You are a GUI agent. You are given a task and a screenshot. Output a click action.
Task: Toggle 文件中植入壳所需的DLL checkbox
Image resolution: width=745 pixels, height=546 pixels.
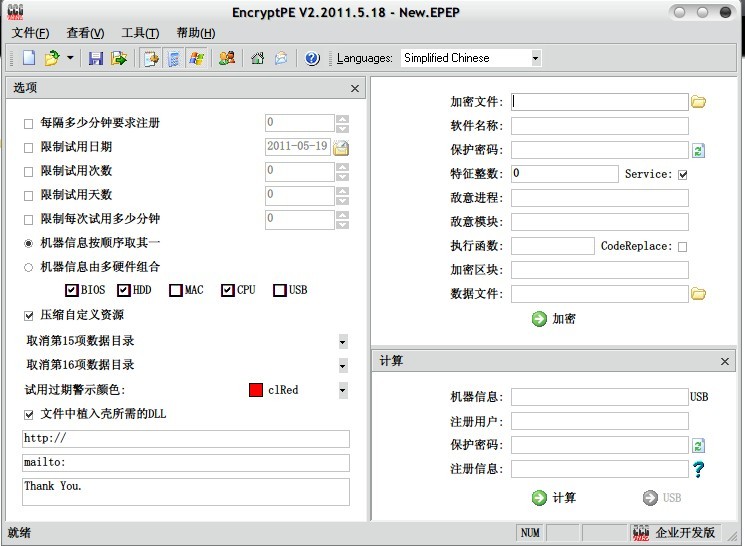click(x=29, y=415)
